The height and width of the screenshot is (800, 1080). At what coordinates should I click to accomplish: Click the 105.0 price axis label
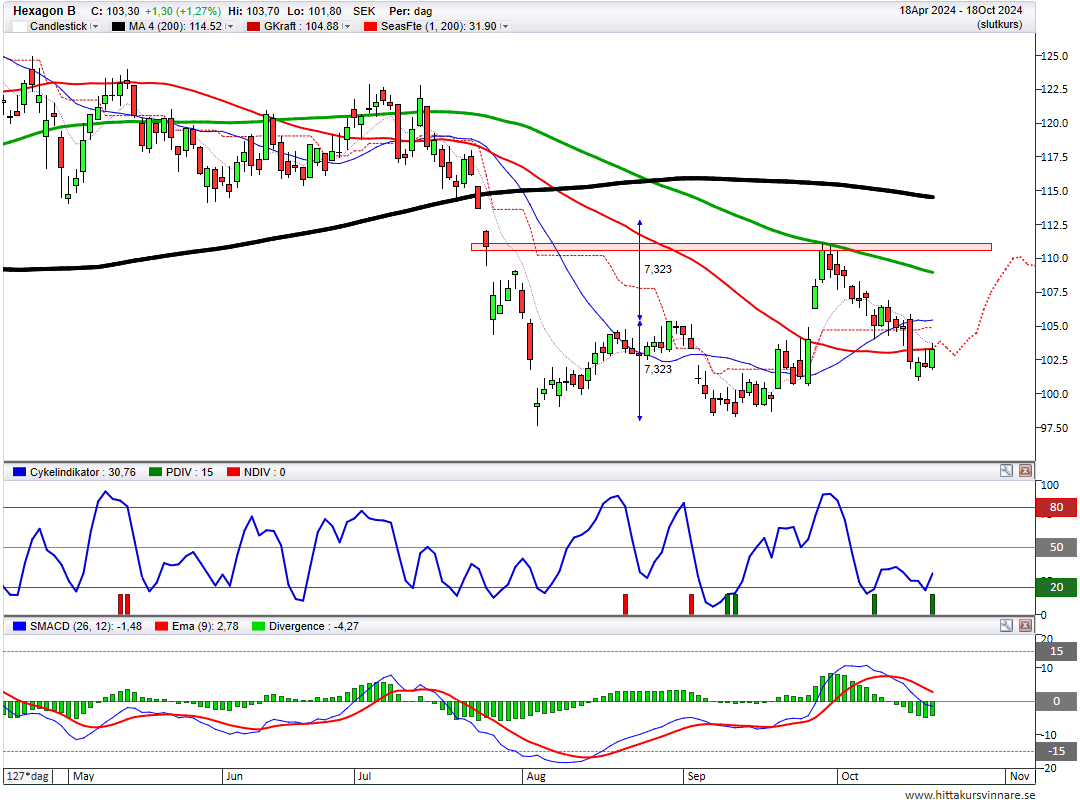(1055, 326)
